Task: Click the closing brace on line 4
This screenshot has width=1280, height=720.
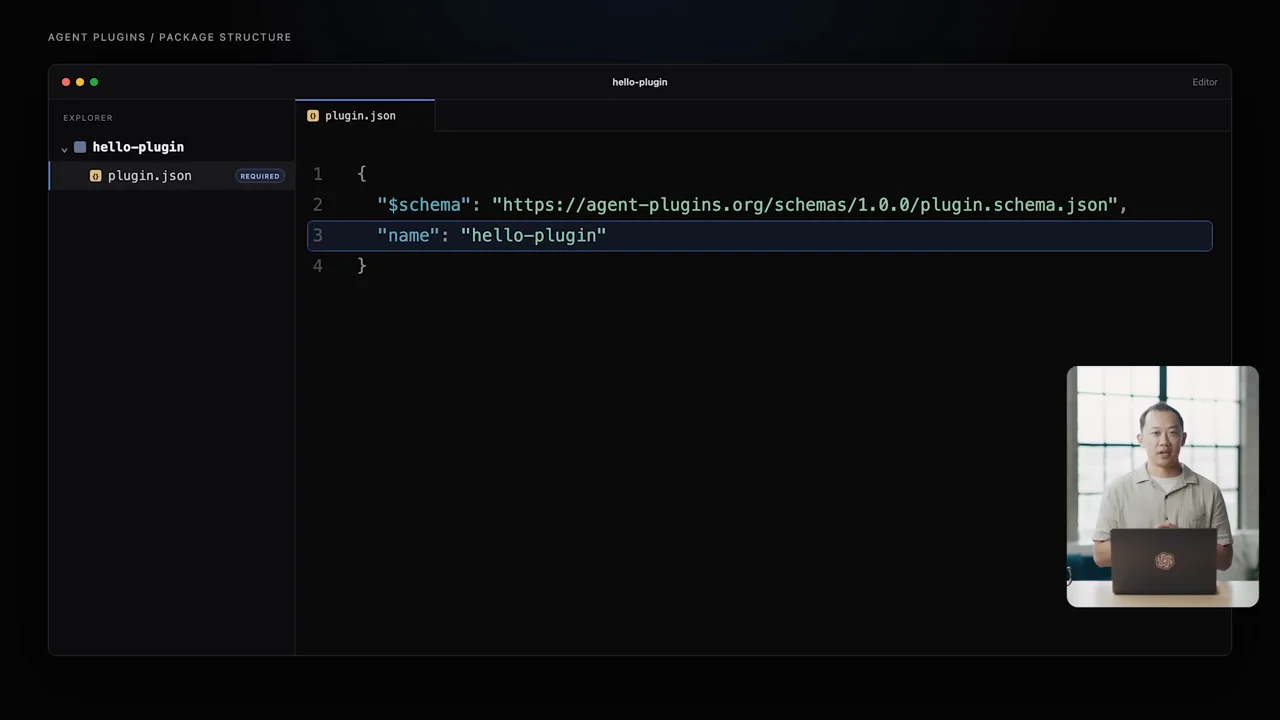Action: [x=362, y=266]
